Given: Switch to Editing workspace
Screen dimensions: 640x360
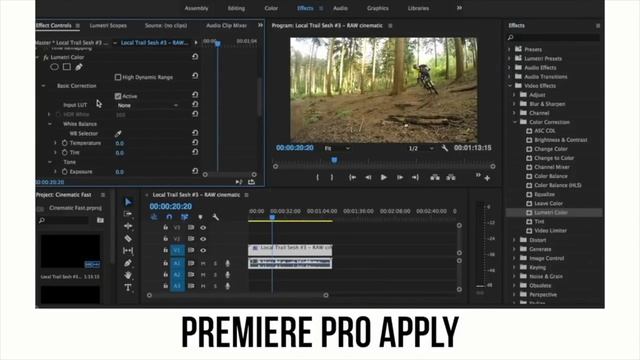Looking at the screenshot, I should (x=236, y=8).
